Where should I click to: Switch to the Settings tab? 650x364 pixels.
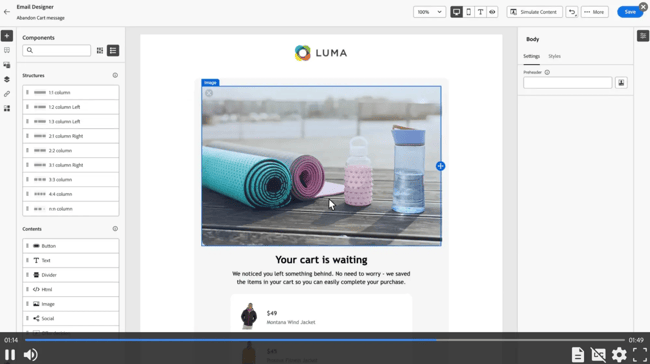tap(531, 56)
